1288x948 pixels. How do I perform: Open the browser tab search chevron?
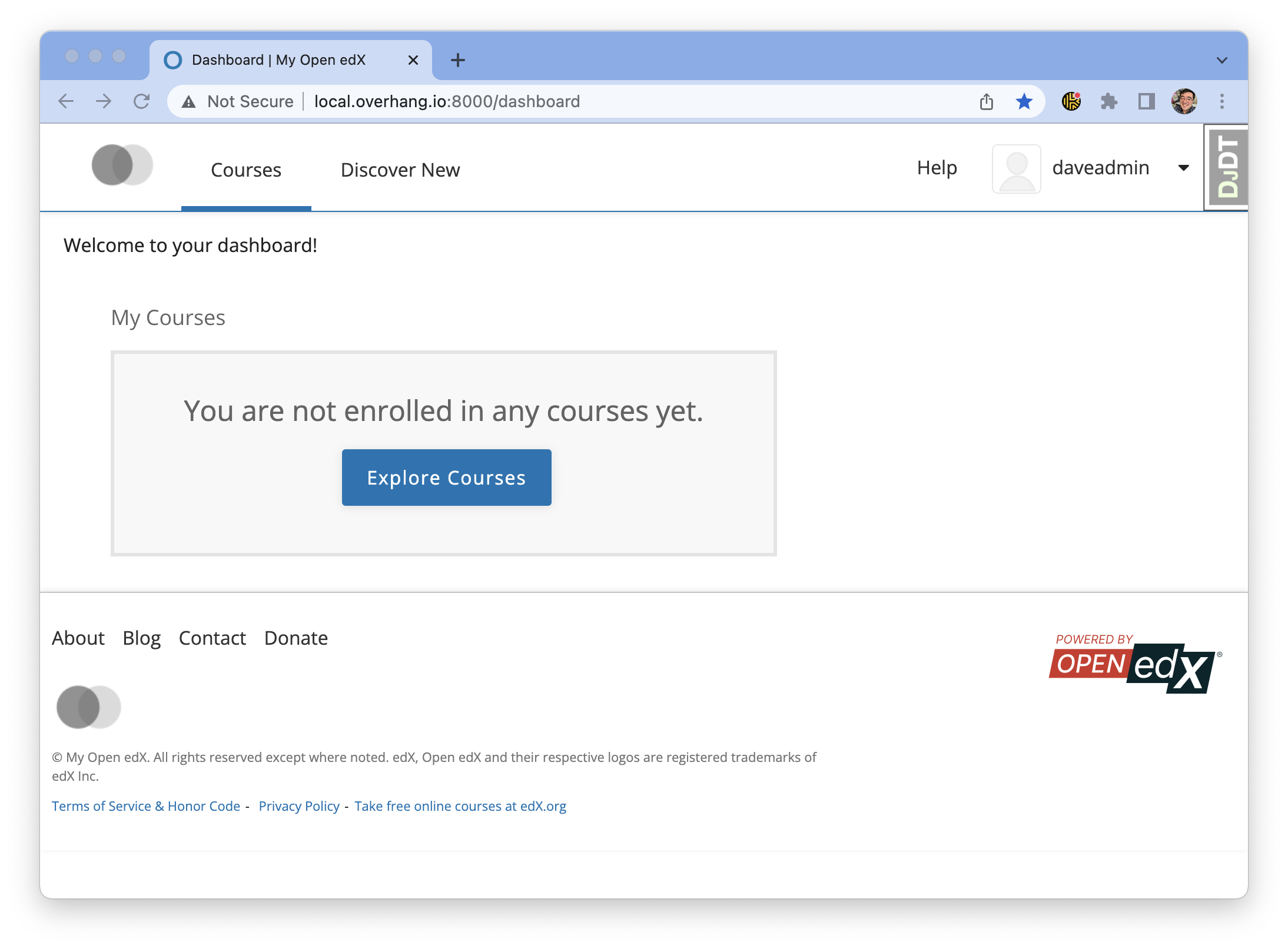point(1222,59)
